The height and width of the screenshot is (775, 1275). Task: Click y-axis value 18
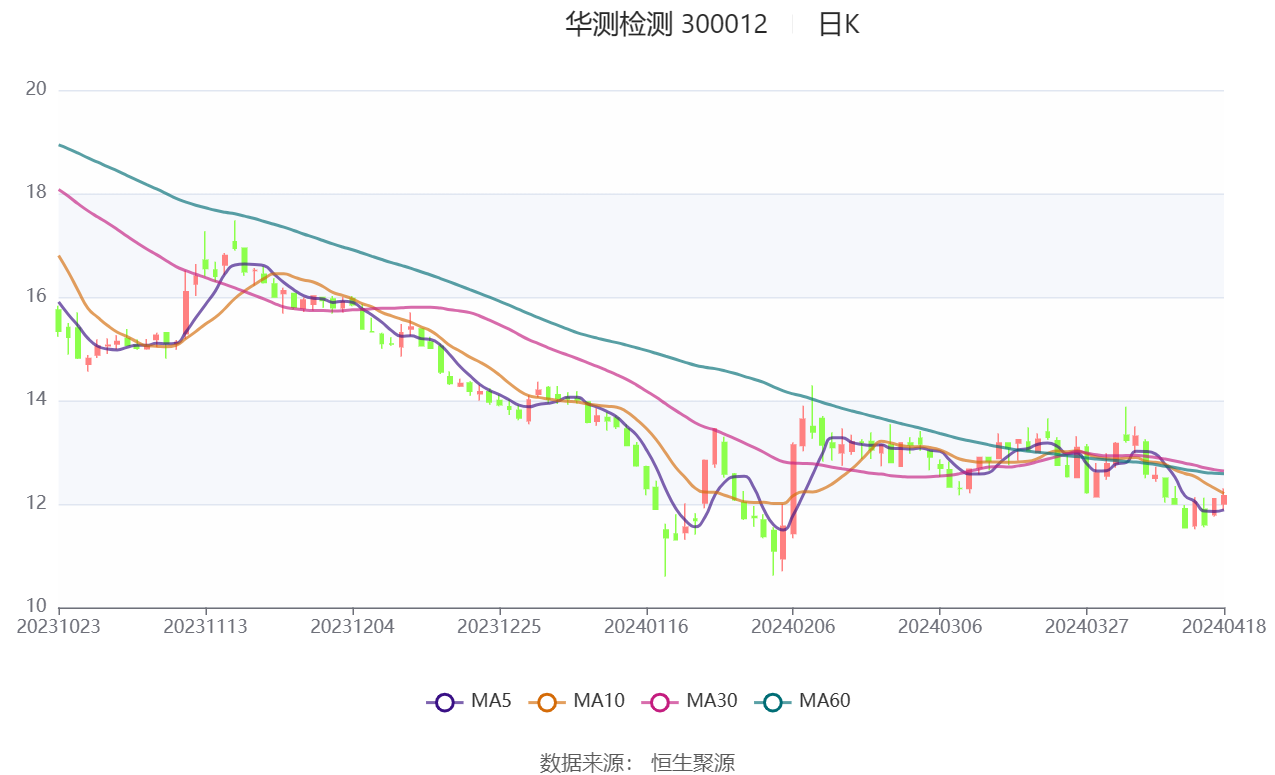(36, 193)
